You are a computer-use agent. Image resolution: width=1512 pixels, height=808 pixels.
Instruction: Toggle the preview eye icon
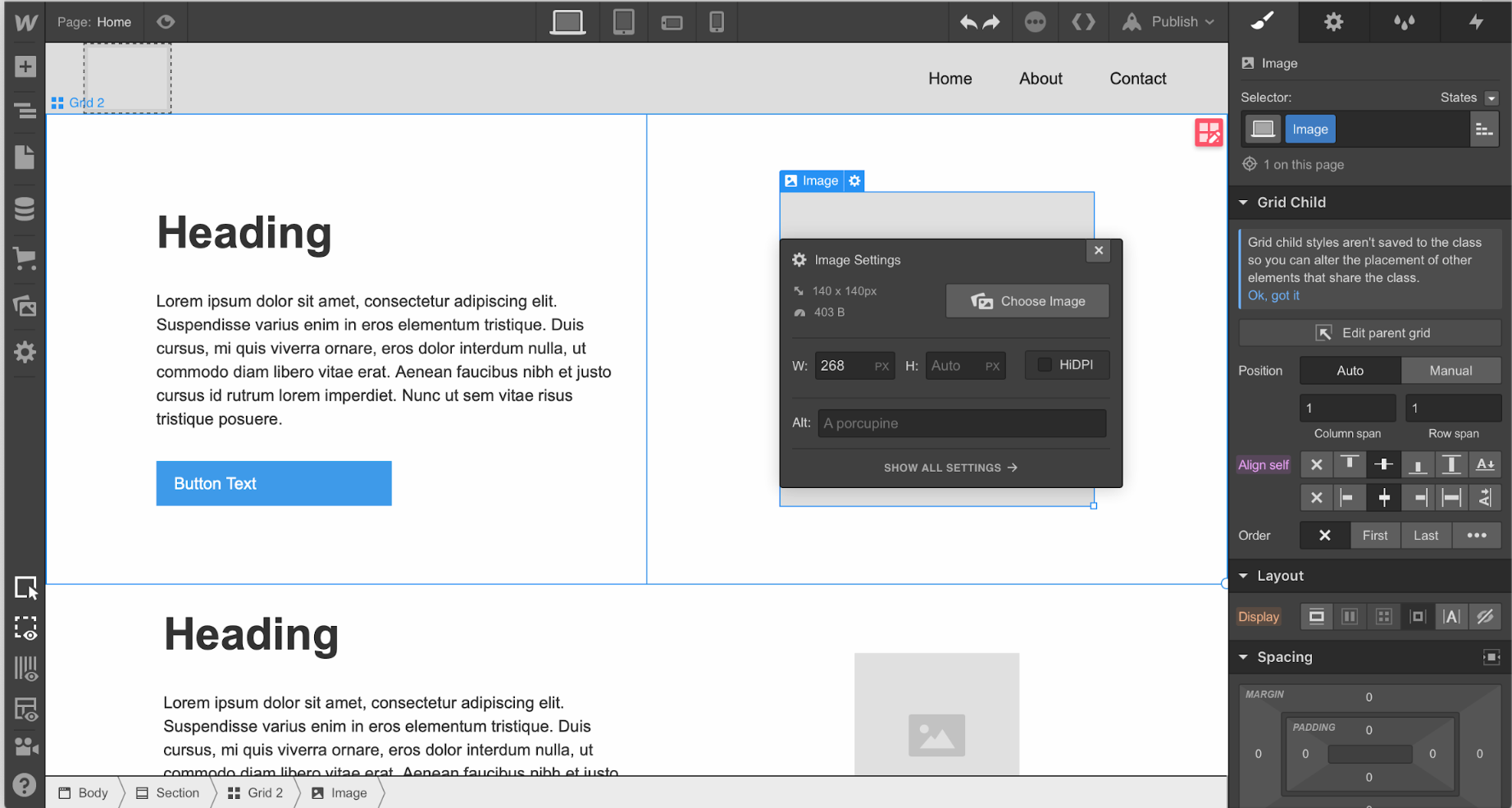(x=166, y=22)
